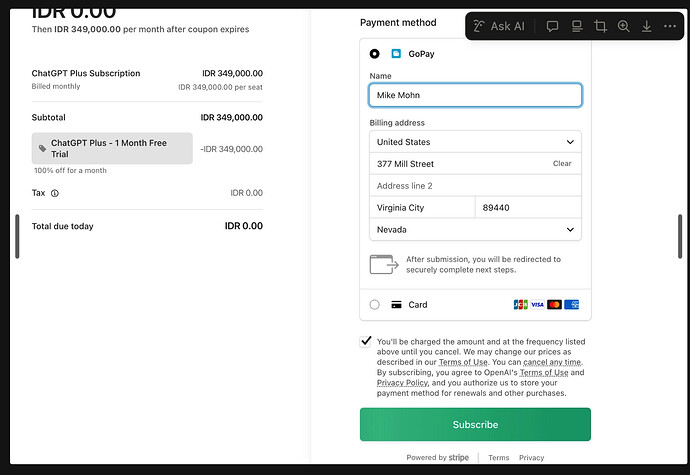The image size is (690, 475).
Task: Open the cancel any time link
Action: pos(552,362)
